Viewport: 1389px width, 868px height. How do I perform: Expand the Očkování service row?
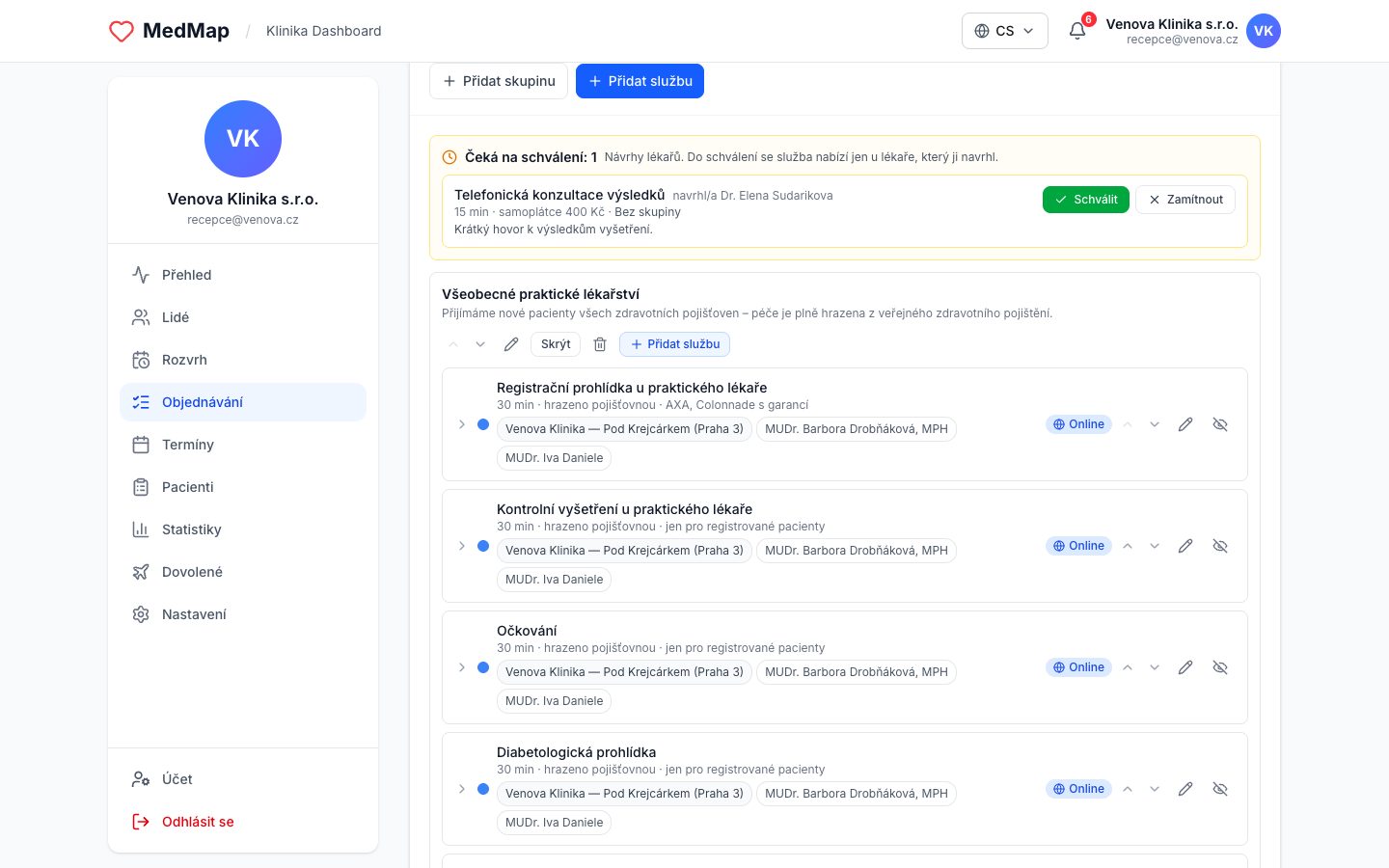(x=462, y=667)
